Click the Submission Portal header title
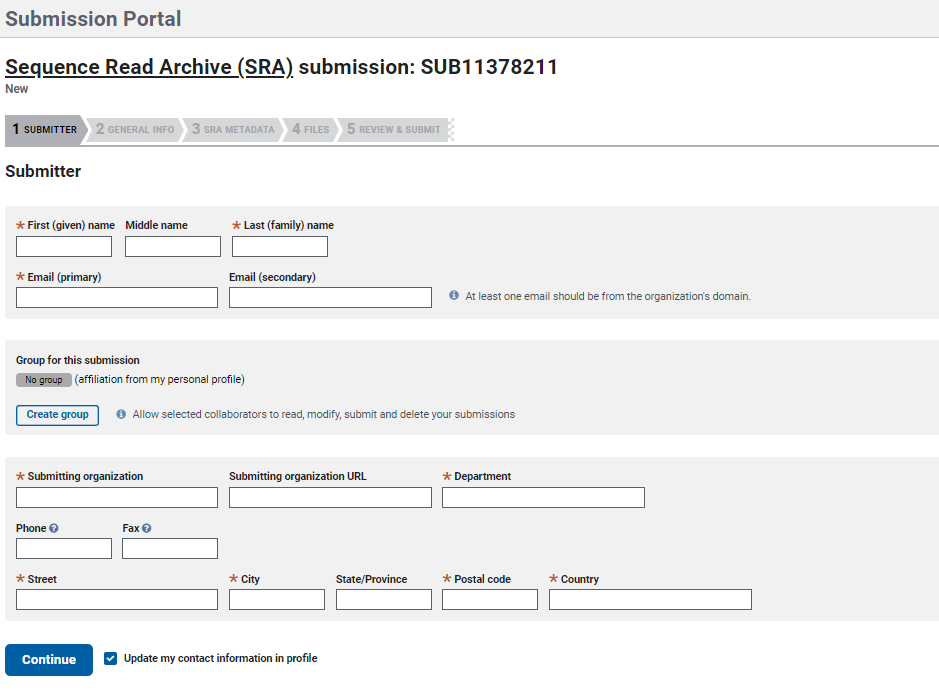 pyautogui.click(x=93, y=19)
